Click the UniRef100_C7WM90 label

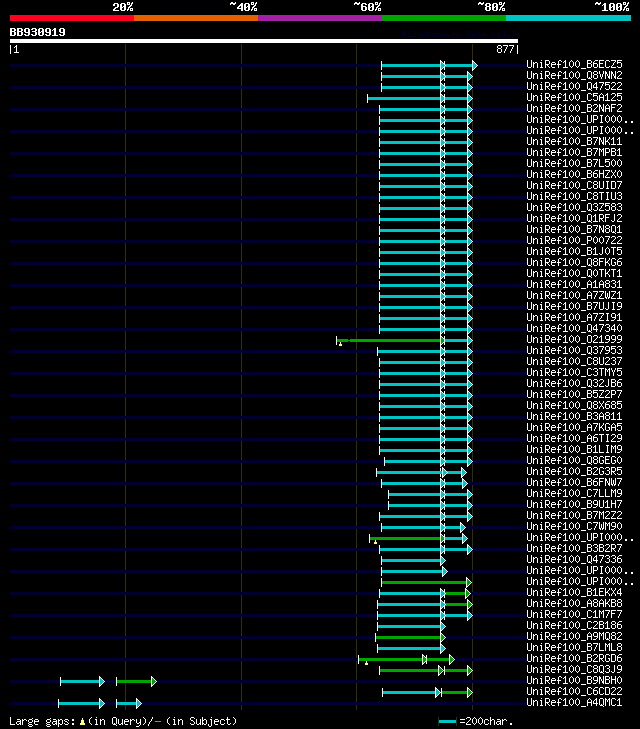coord(574,526)
